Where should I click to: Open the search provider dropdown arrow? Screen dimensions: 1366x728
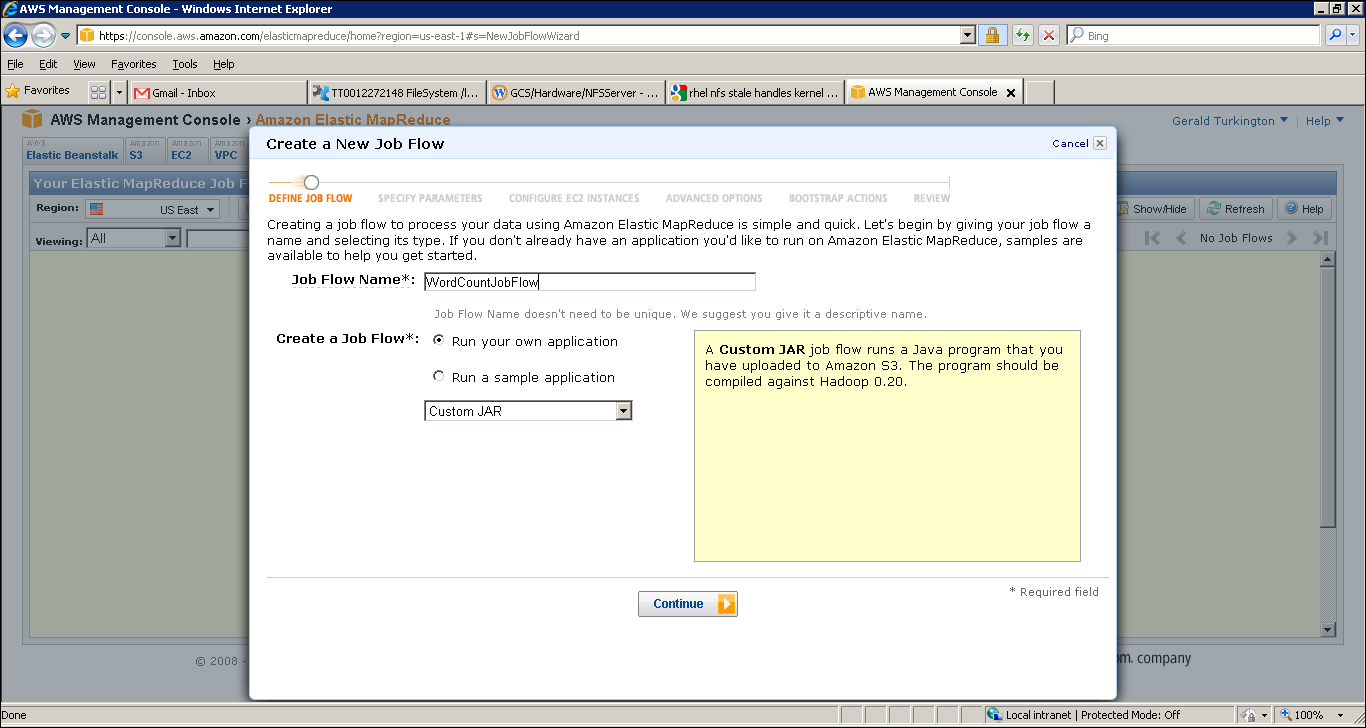(1354, 35)
